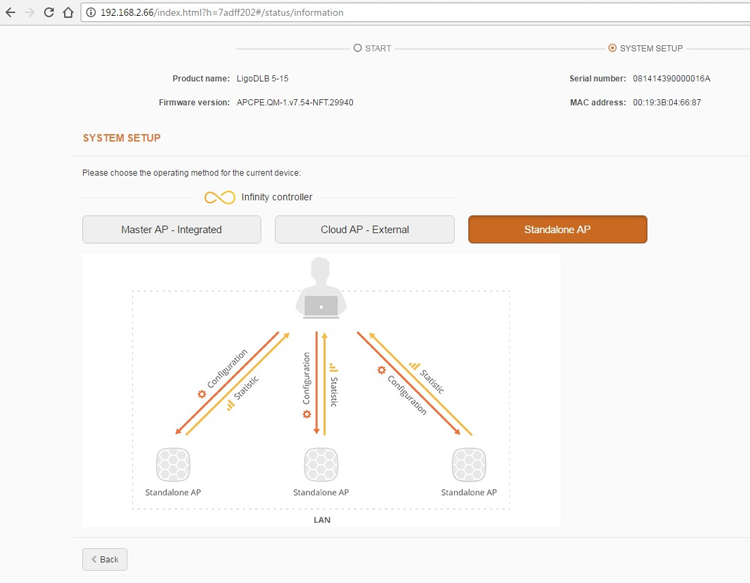Click the 'Serial number:' label
750x583 pixels.
tap(597, 78)
